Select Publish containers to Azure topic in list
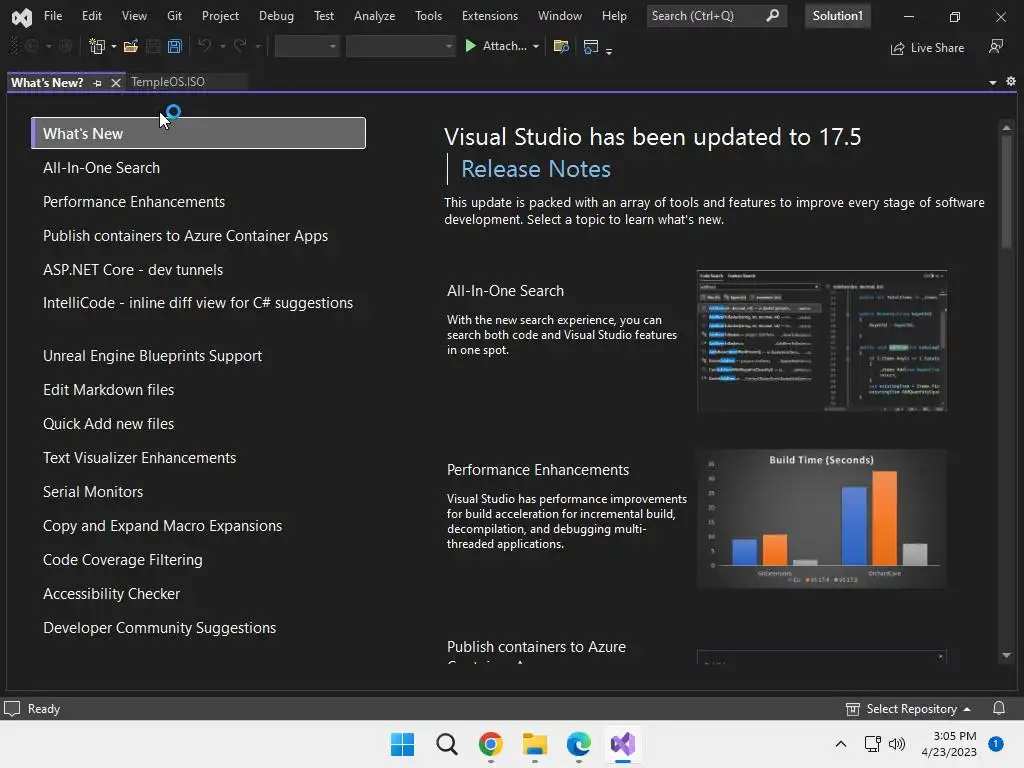The height and width of the screenshot is (768, 1024). coord(185,236)
